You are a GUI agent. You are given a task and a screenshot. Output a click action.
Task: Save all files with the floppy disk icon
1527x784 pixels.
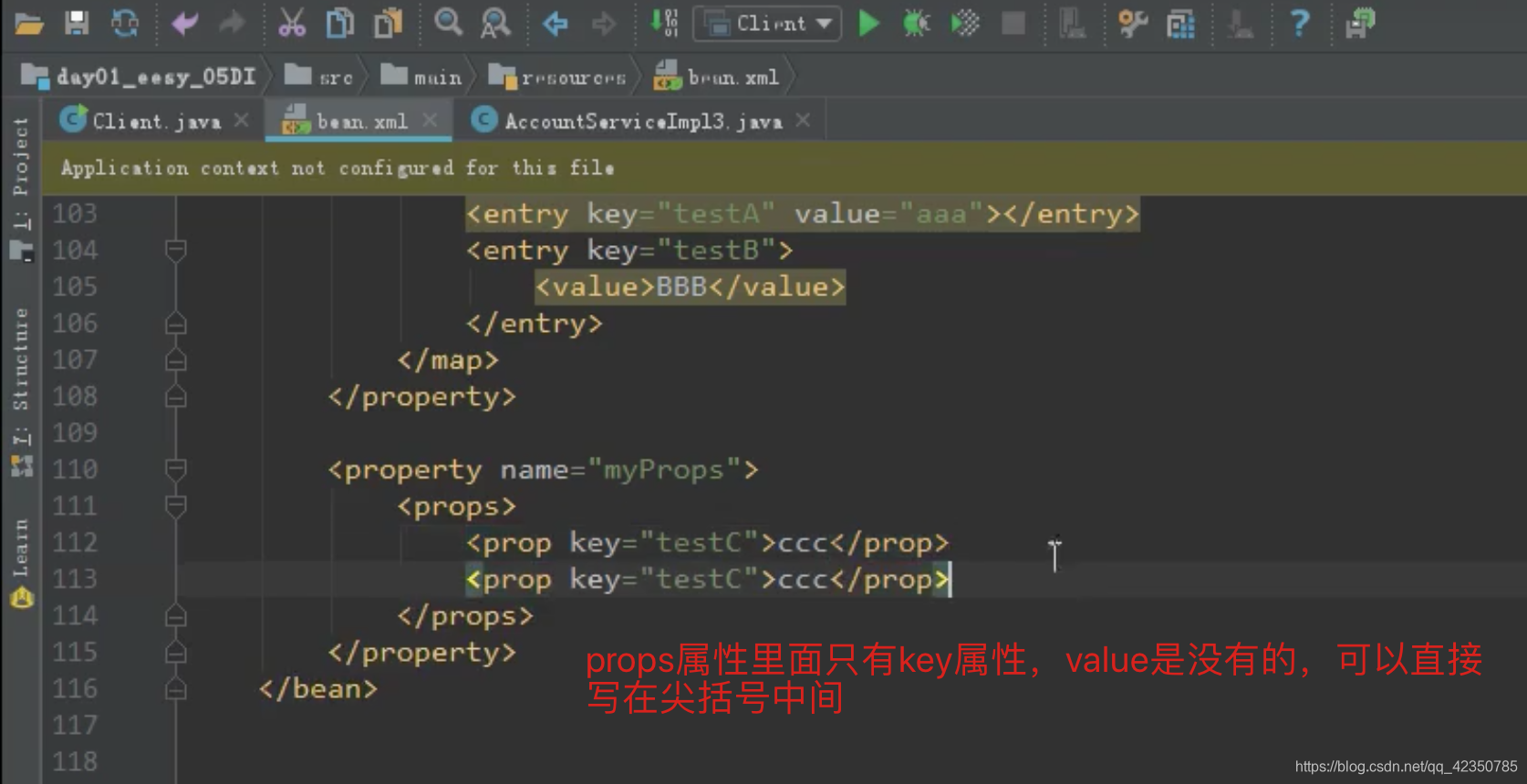click(x=78, y=23)
